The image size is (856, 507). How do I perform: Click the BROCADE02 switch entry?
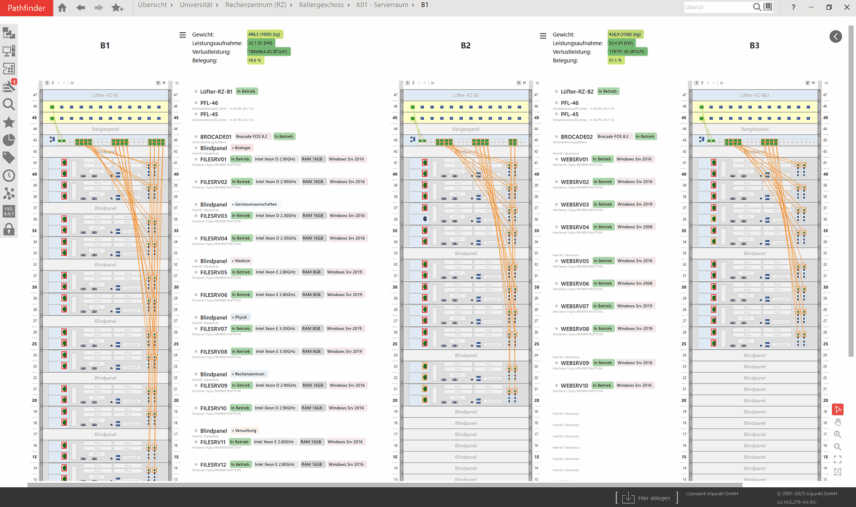coord(576,136)
